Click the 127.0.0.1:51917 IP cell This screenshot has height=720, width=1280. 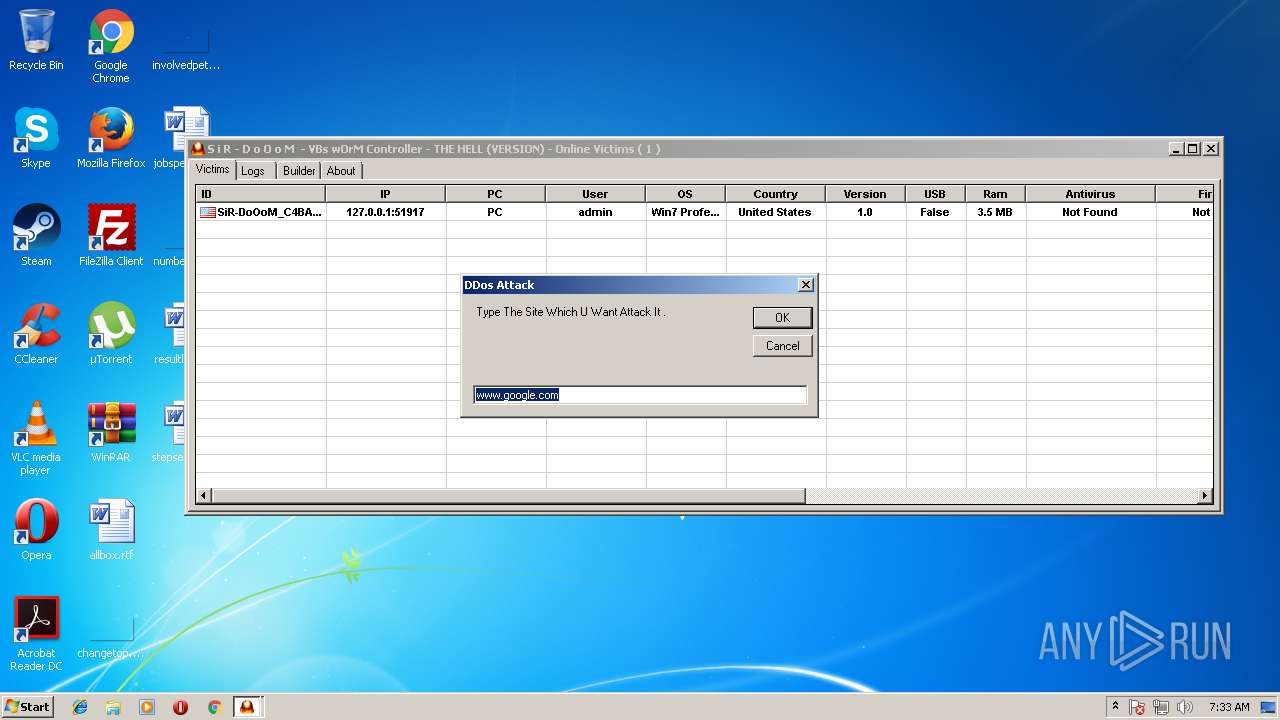pos(385,212)
